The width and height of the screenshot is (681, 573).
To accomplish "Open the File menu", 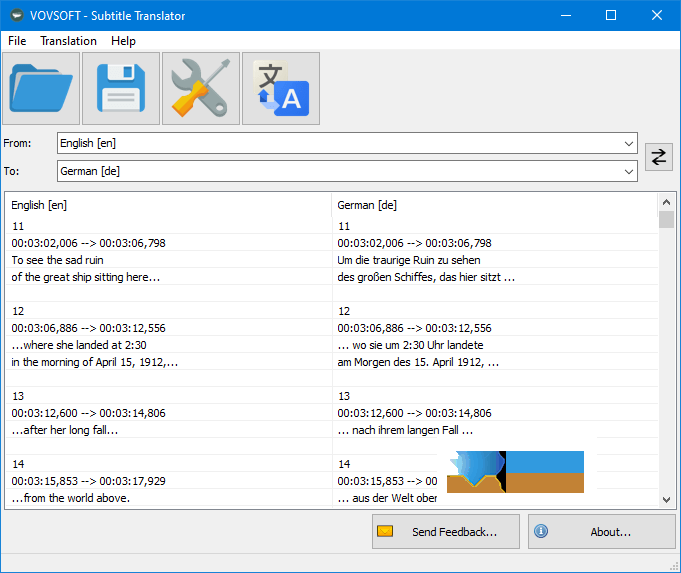I will (x=17, y=41).
